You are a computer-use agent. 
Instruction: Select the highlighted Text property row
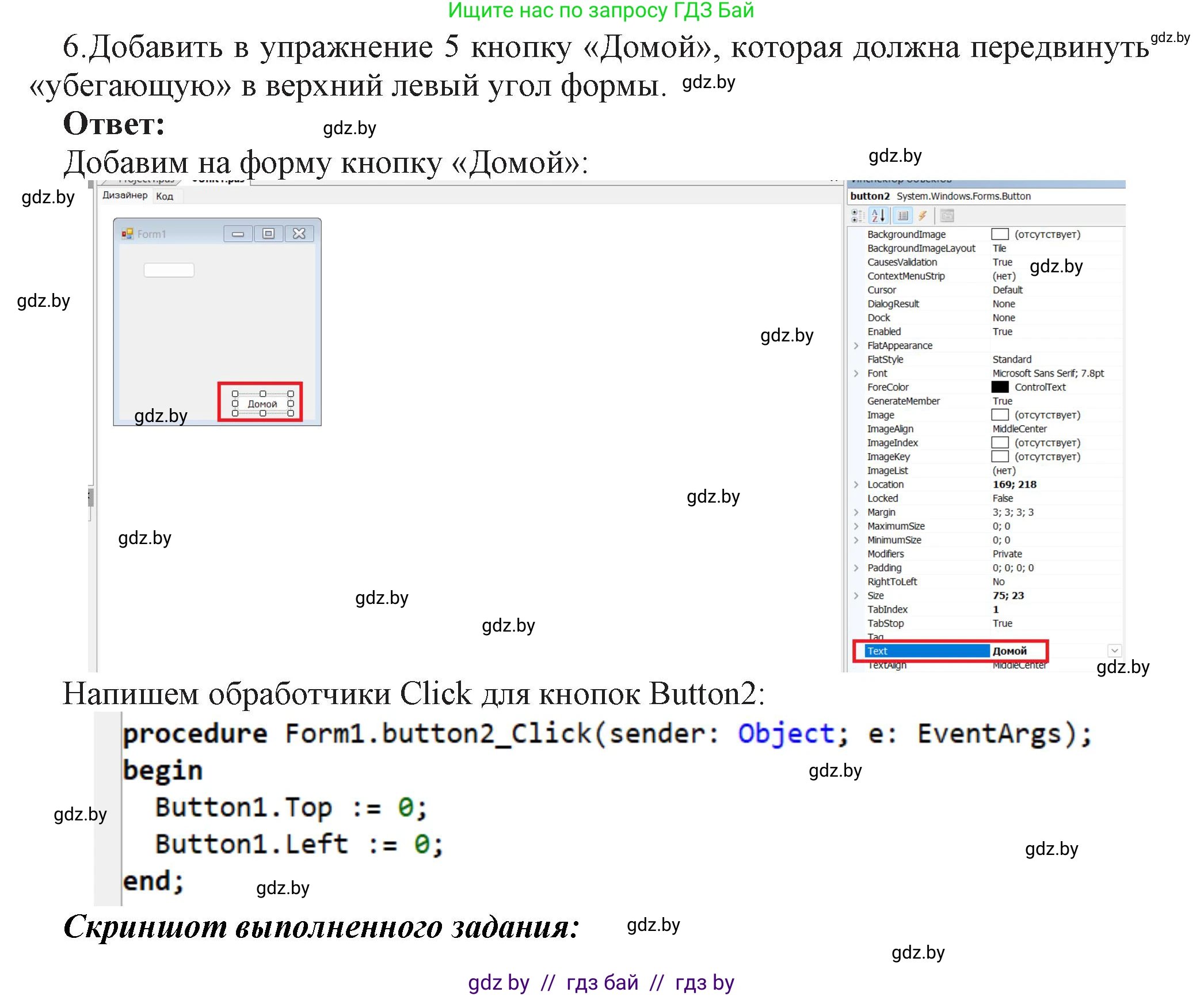pos(927,651)
